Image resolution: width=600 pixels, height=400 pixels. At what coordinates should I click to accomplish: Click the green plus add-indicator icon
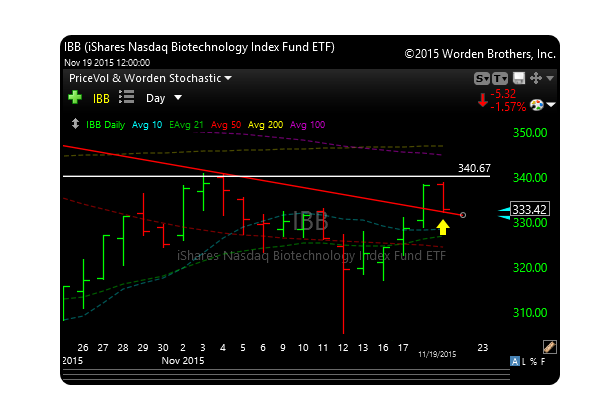click(75, 97)
